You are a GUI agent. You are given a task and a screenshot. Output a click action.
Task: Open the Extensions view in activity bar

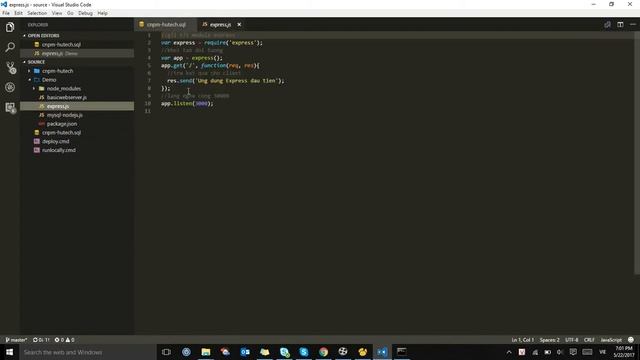(10, 107)
